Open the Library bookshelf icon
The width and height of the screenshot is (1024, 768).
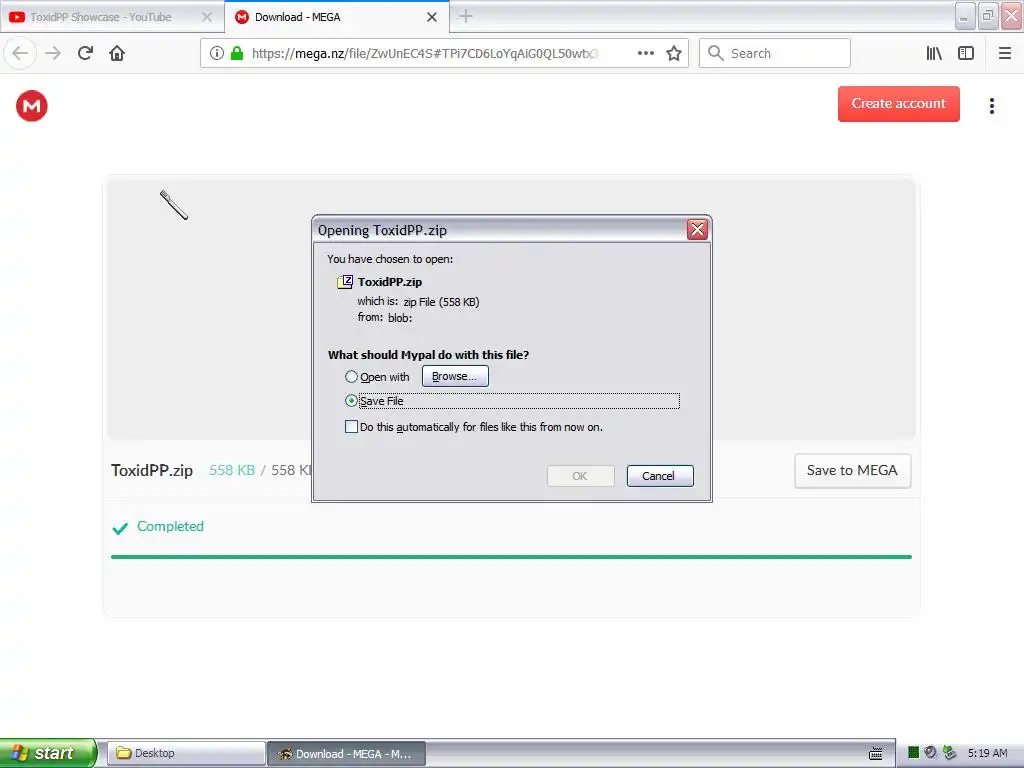coord(934,53)
